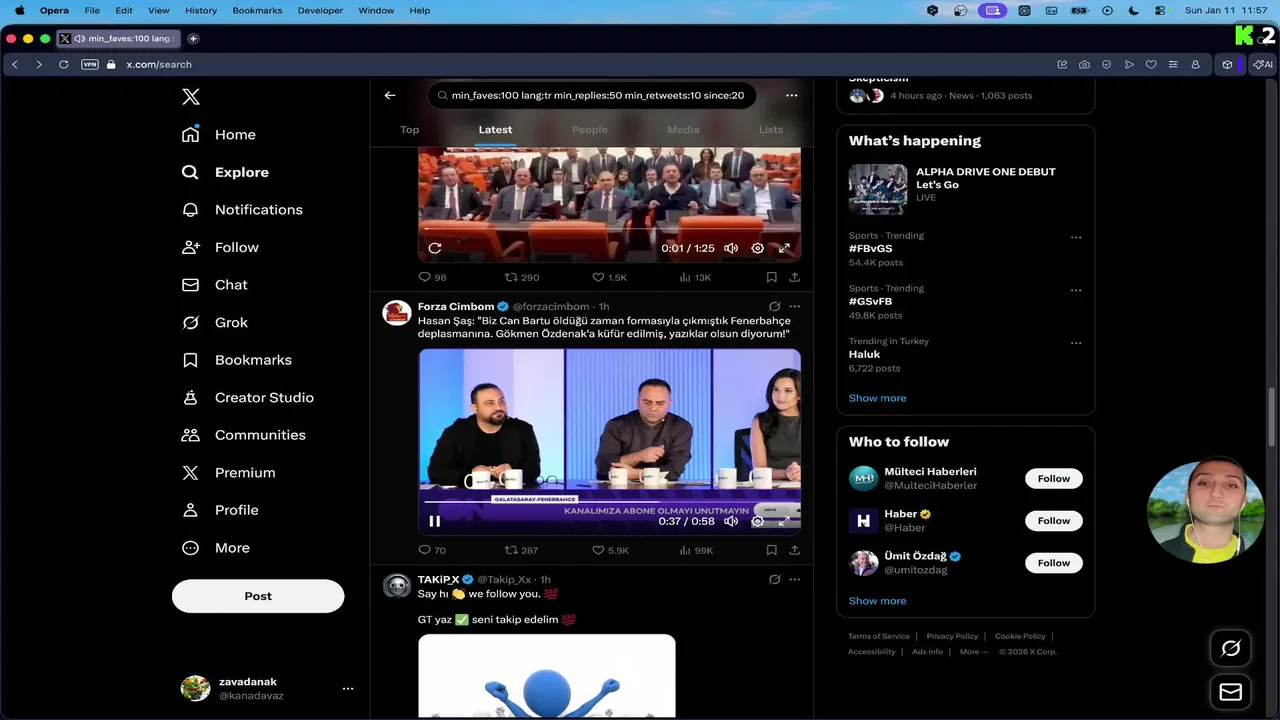Image resolution: width=1280 pixels, height=720 pixels.
Task: Open the floating messages envelope button
Action: [x=1231, y=692]
